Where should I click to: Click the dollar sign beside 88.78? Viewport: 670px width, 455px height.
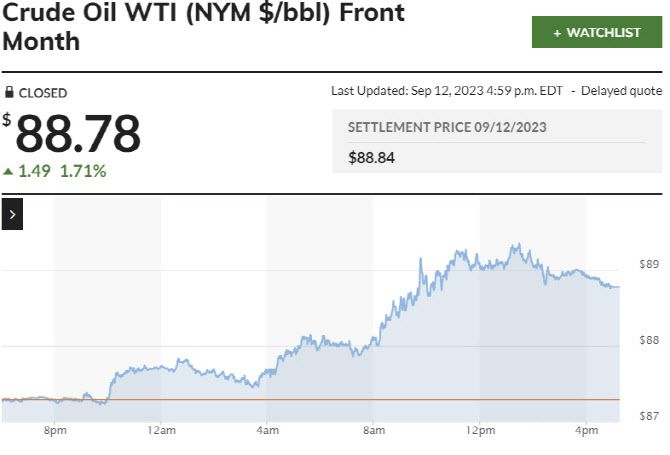click(7, 120)
